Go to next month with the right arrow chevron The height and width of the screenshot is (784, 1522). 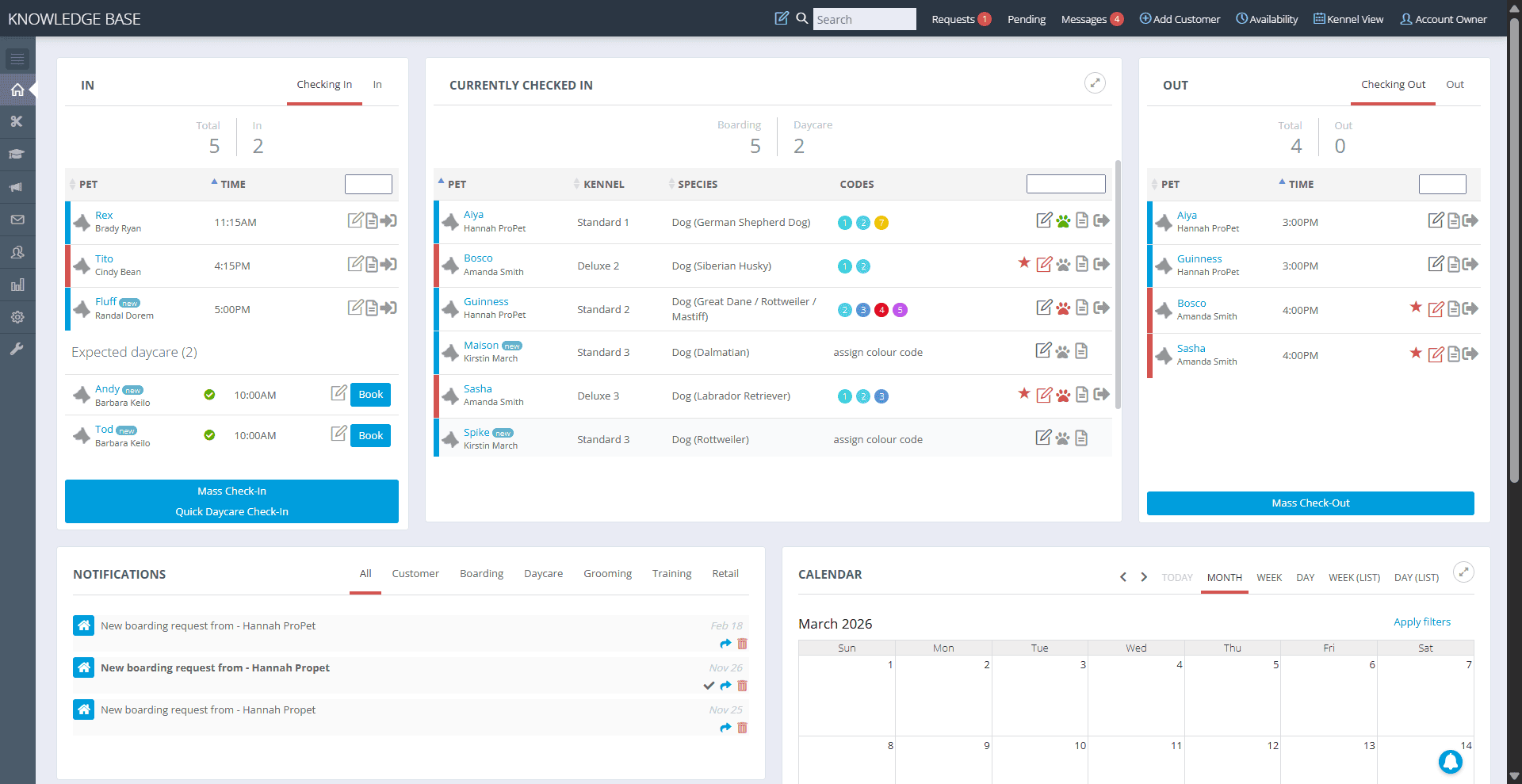1144,577
